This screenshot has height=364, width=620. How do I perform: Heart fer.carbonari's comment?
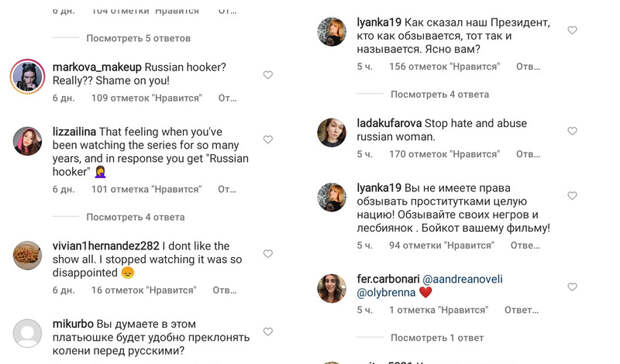coord(572,287)
